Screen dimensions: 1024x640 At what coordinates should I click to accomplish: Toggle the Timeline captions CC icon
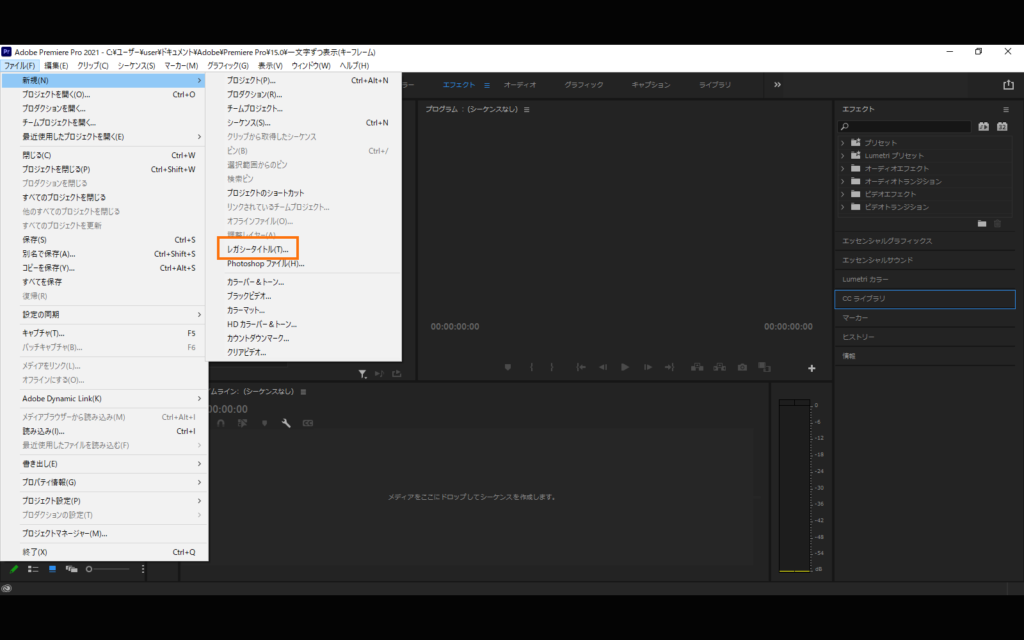tap(308, 423)
